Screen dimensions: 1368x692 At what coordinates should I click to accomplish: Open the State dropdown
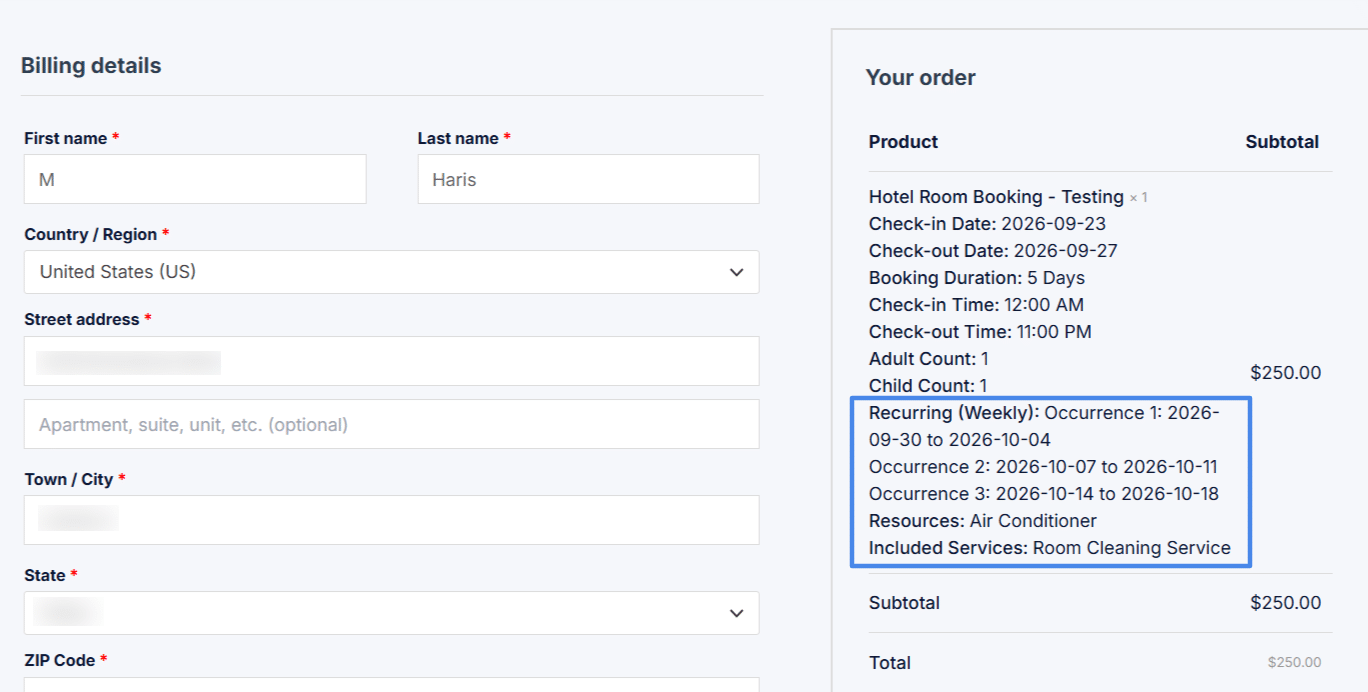point(391,613)
